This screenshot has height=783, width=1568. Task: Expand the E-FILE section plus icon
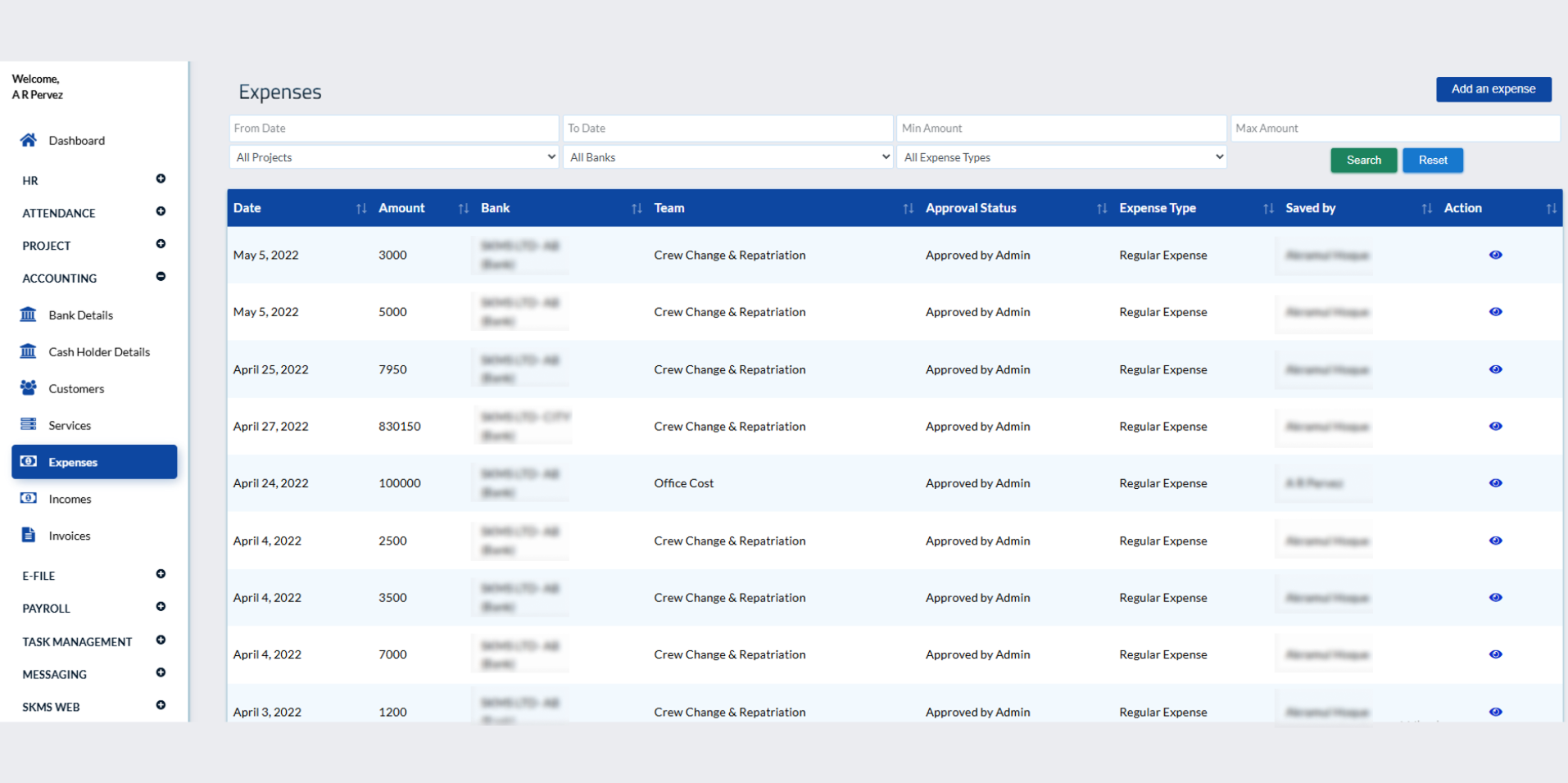(x=161, y=574)
